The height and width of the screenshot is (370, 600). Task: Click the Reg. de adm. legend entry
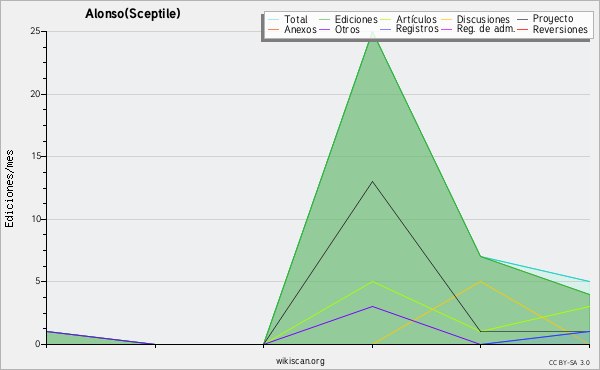coord(486,29)
